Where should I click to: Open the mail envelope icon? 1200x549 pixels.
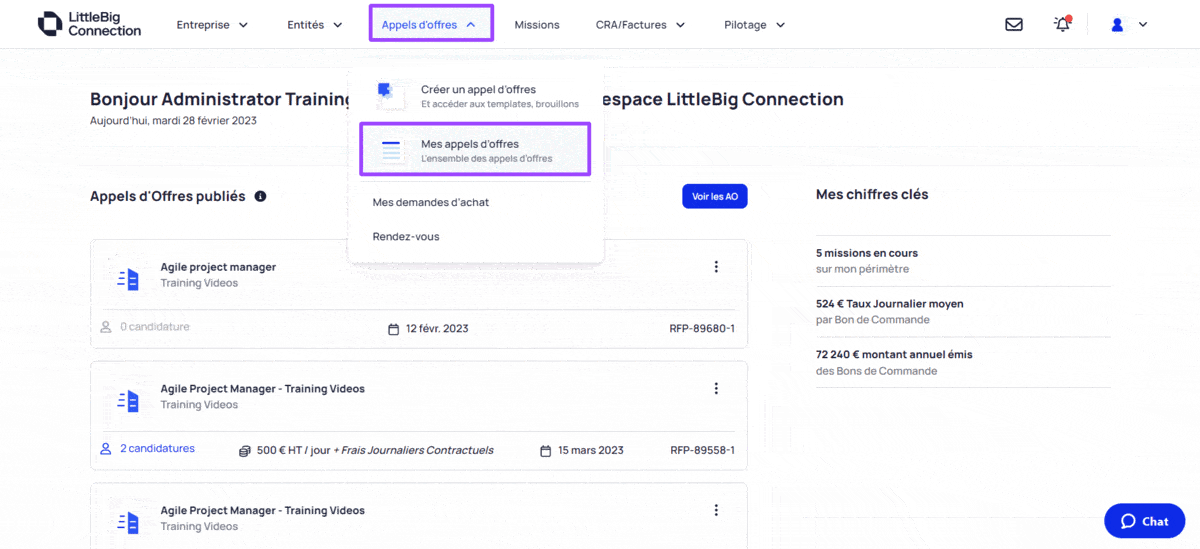[x=1014, y=25]
